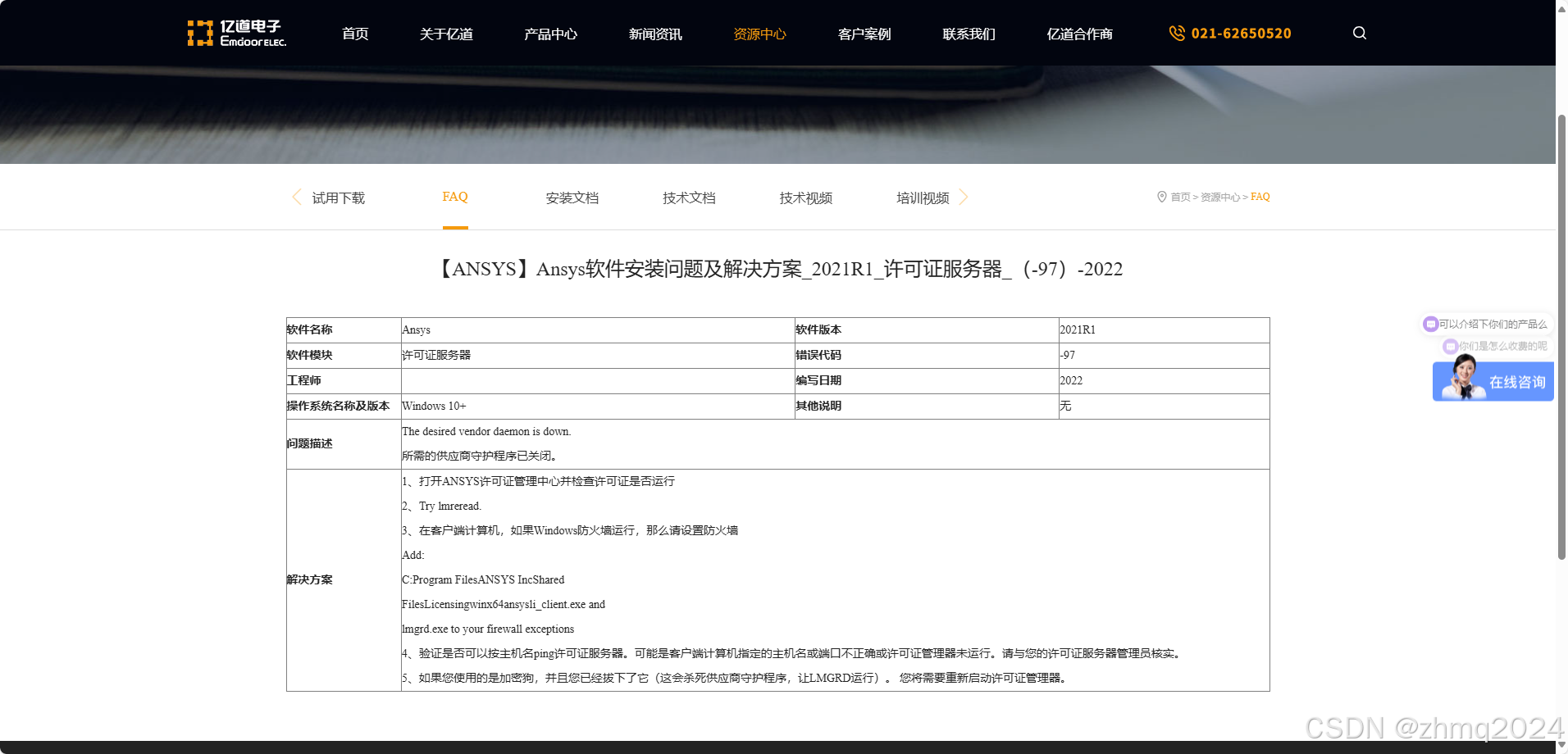Click line FilesLicensingwinx64ansysli_client.exe and
This screenshot has height=754, width=1568.
pyautogui.click(x=504, y=604)
